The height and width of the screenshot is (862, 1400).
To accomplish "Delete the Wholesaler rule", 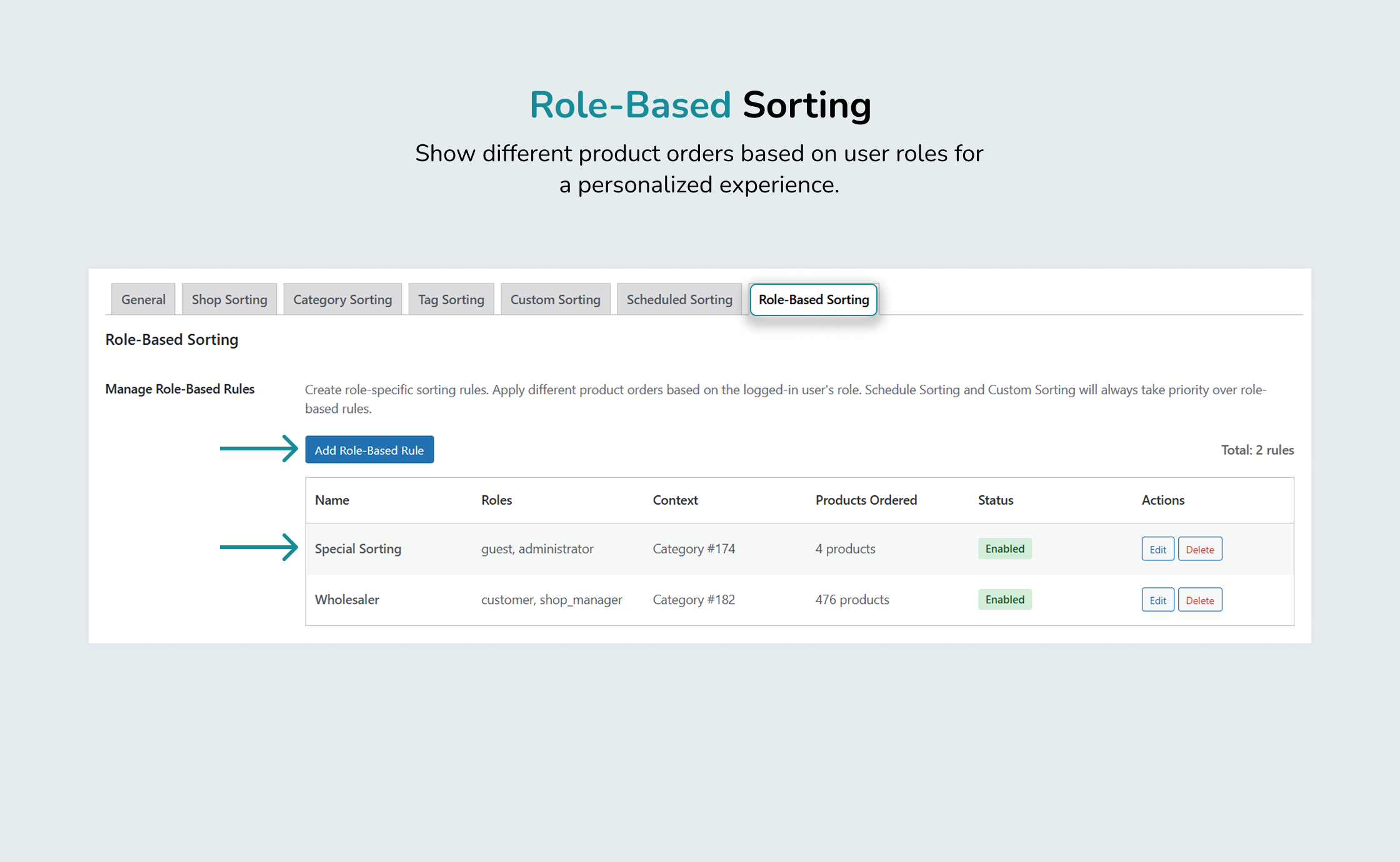I will [x=1200, y=600].
